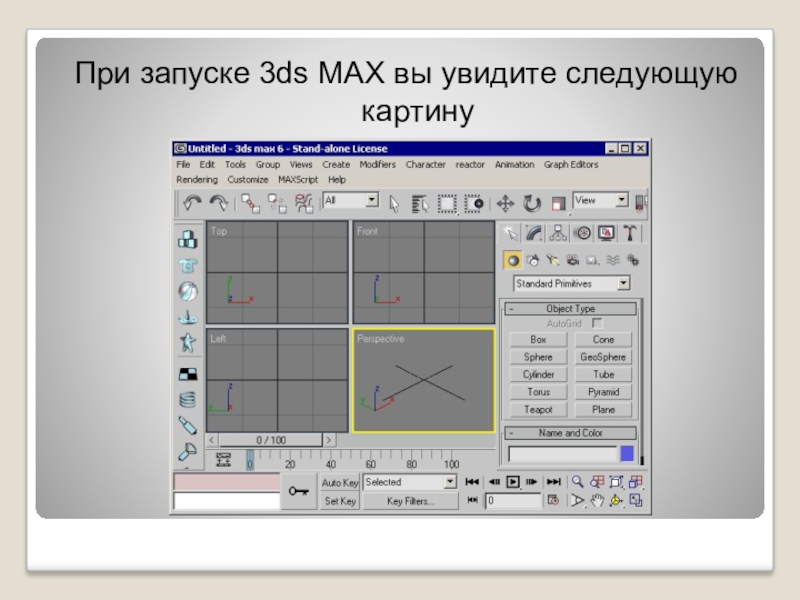
Task: Create a Box primitive button
Action: (x=538, y=340)
